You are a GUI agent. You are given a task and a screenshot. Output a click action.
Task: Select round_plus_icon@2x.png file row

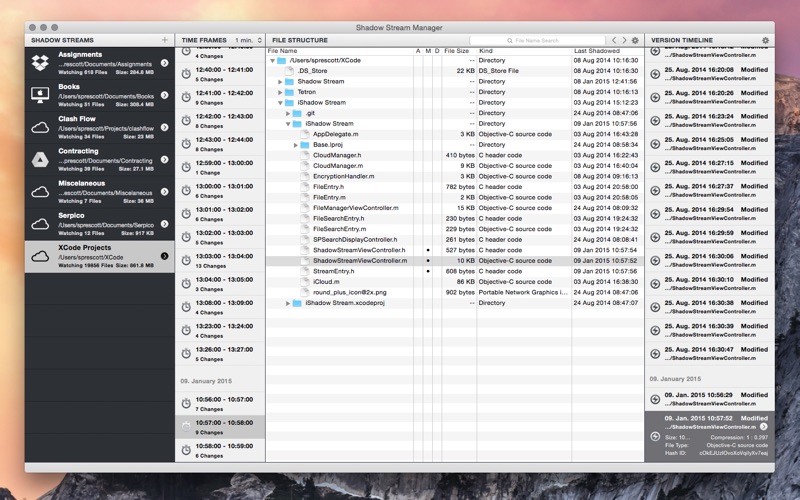click(x=455, y=292)
